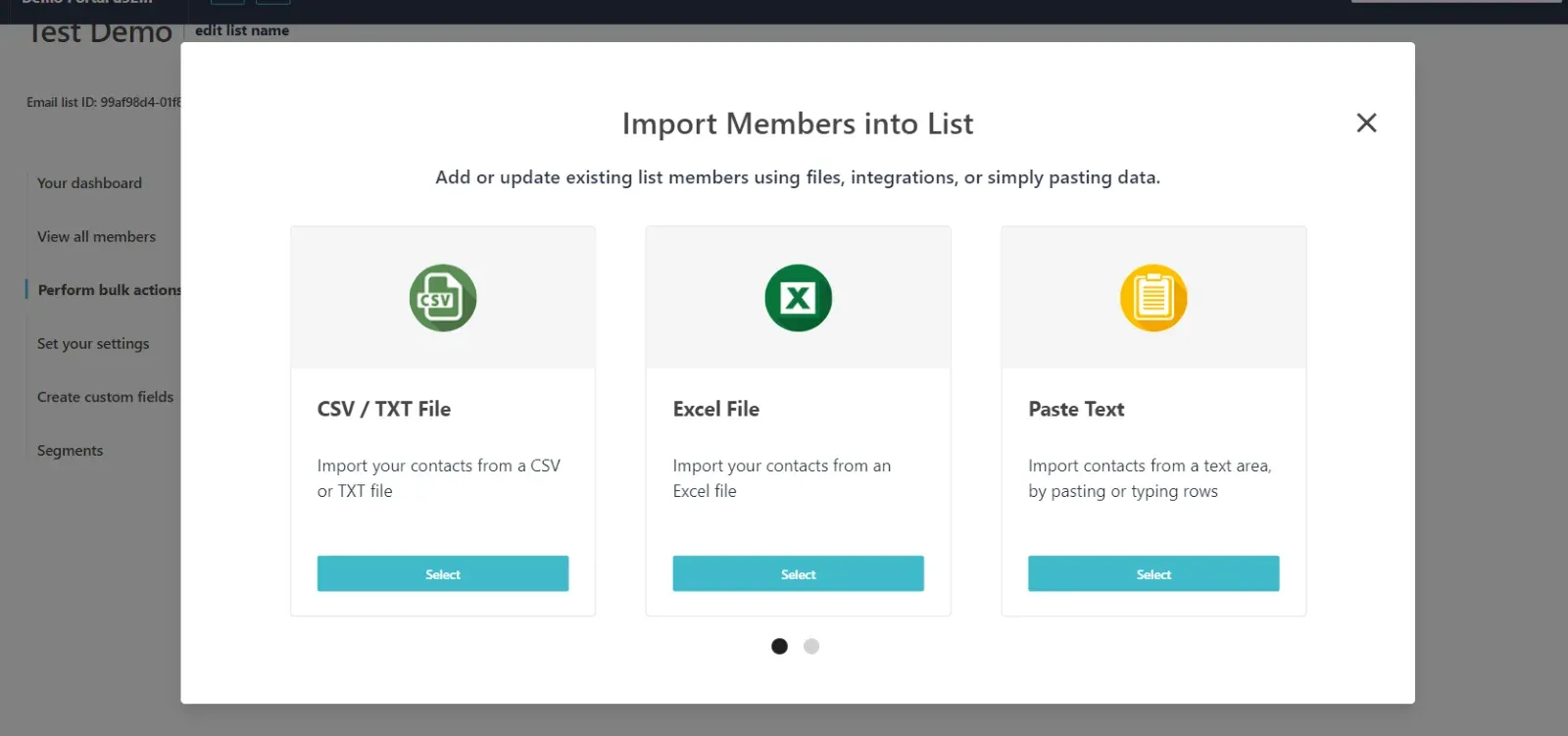Click the first carousel page dot
The width and height of the screenshot is (1568, 736).
(779, 646)
